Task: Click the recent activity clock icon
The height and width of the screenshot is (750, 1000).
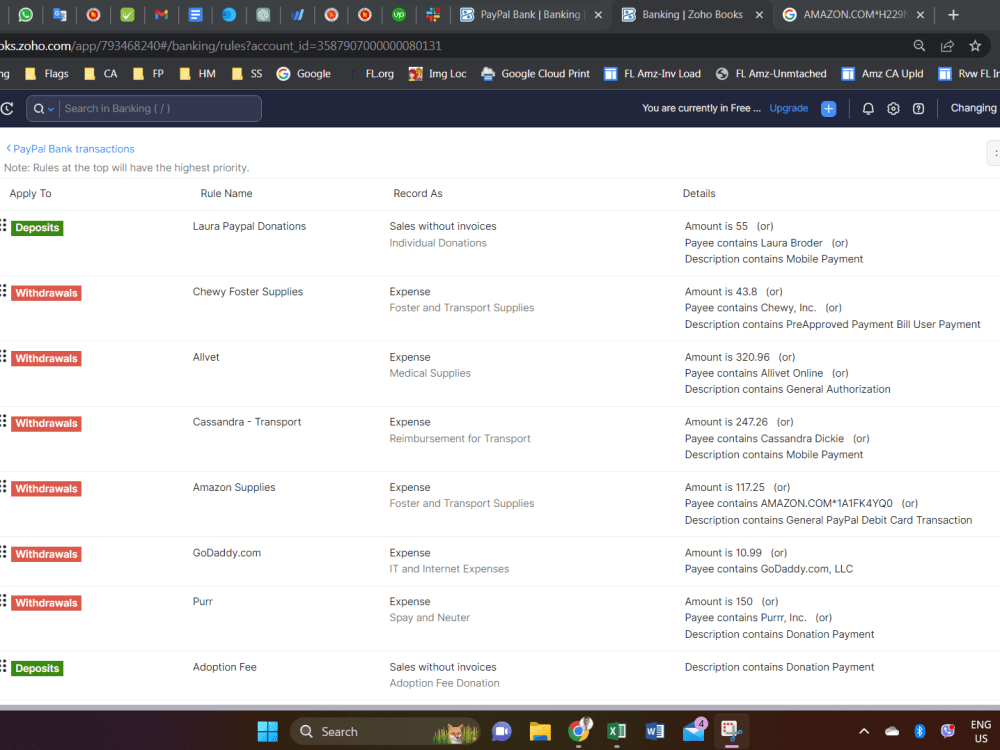Action: (7, 108)
